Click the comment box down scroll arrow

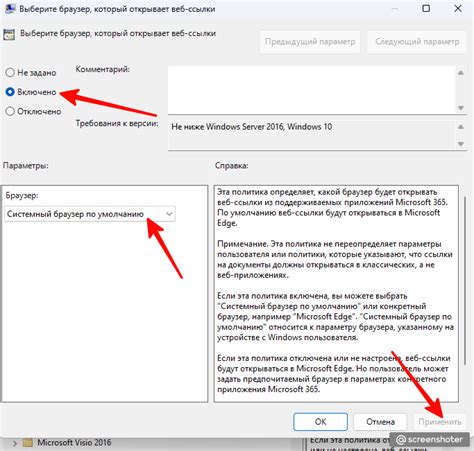point(461,108)
